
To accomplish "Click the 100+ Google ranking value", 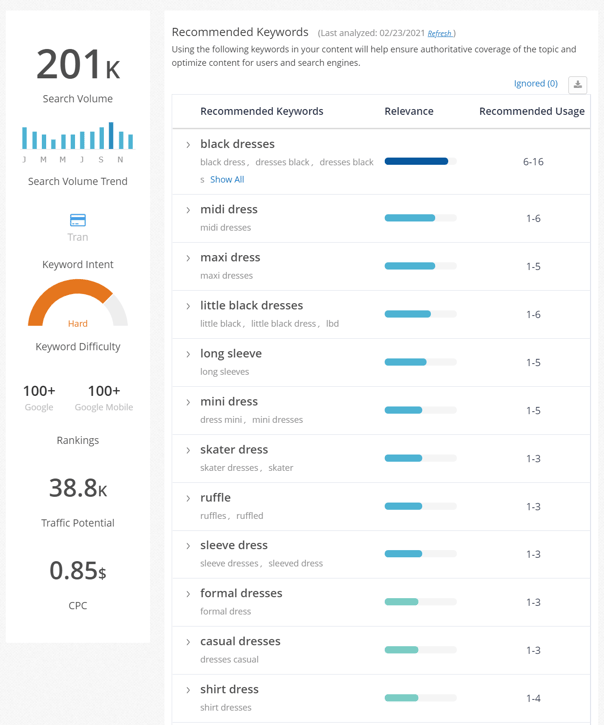I will pyautogui.click(x=39, y=391).
